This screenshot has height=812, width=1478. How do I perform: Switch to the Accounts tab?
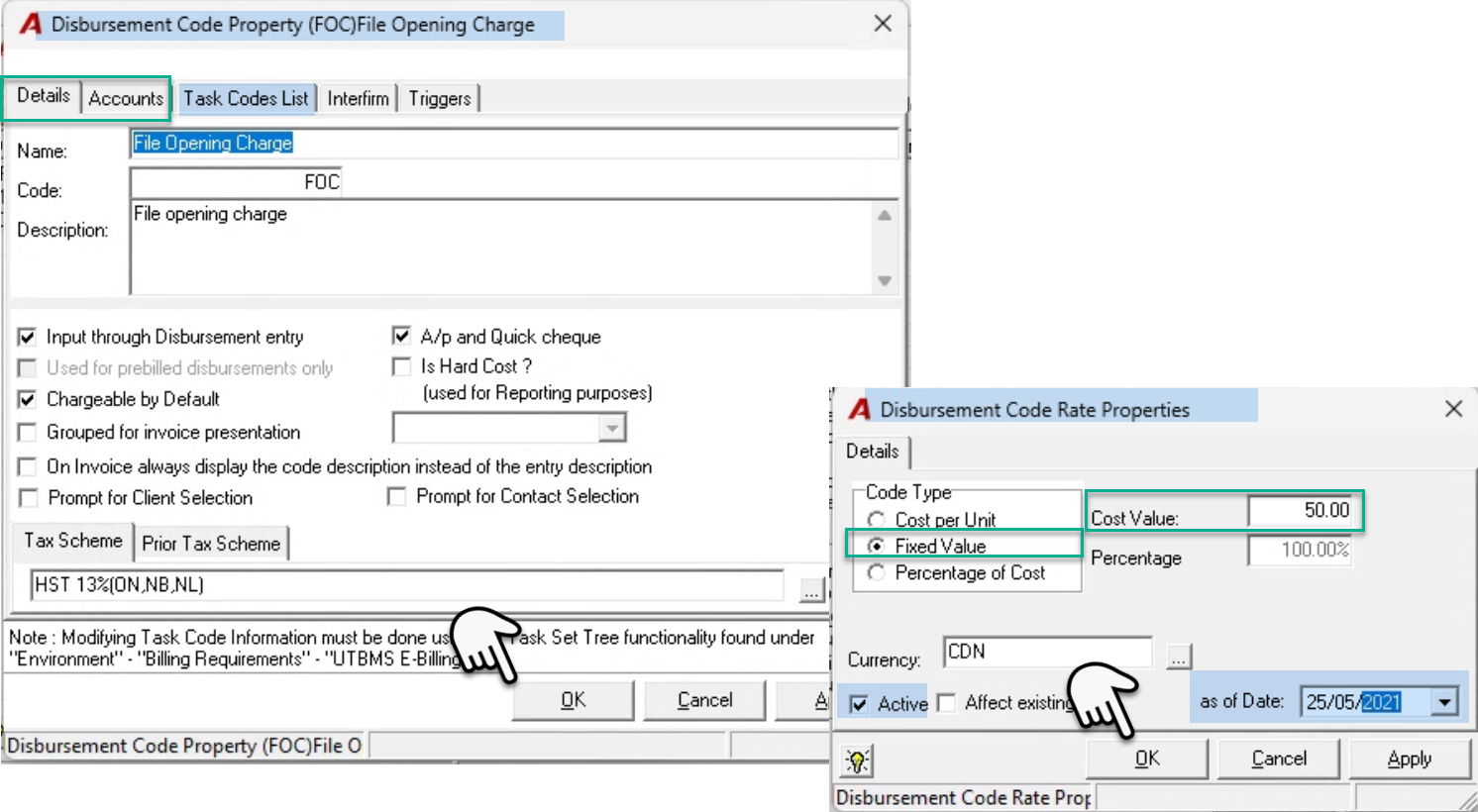(126, 98)
